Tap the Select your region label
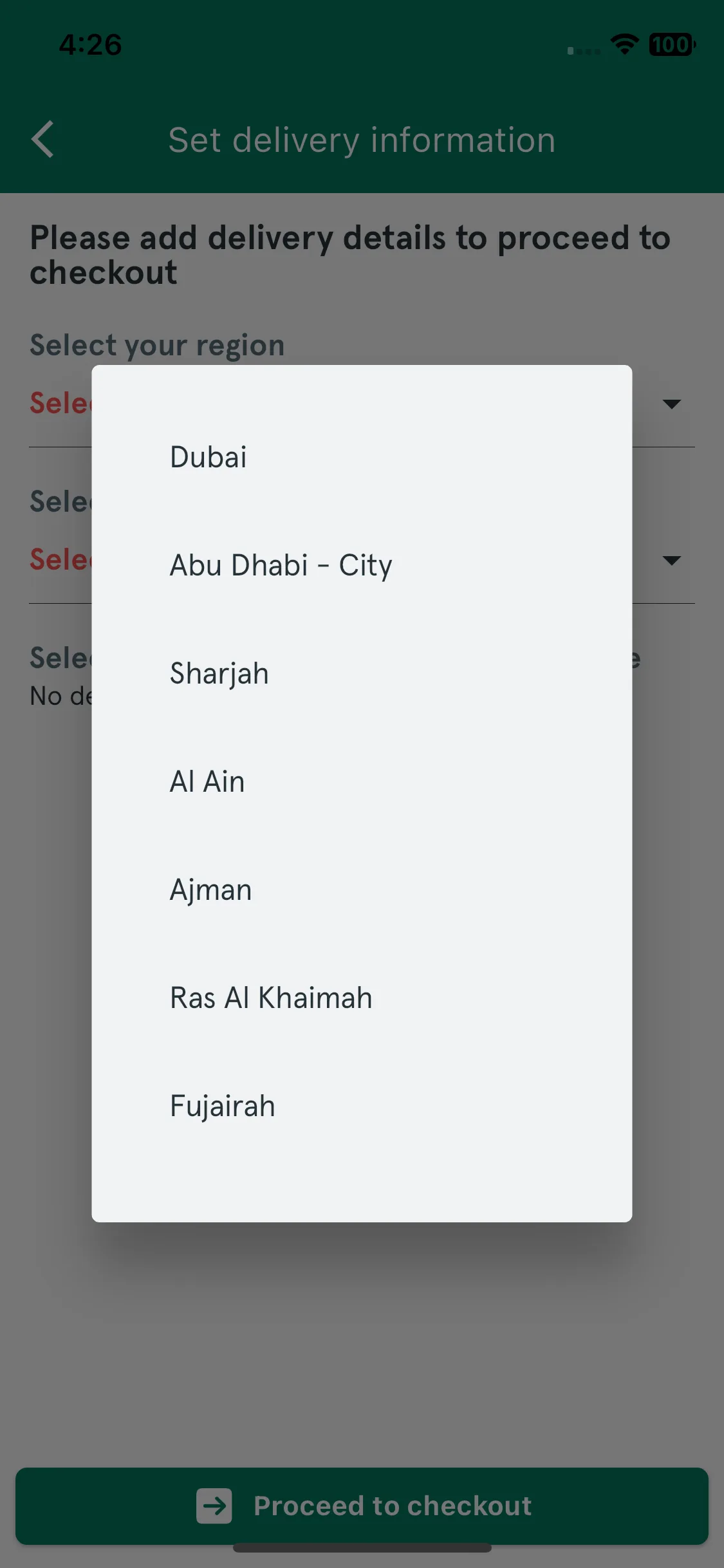The image size is (724, 1568). (x=157, y=345)
